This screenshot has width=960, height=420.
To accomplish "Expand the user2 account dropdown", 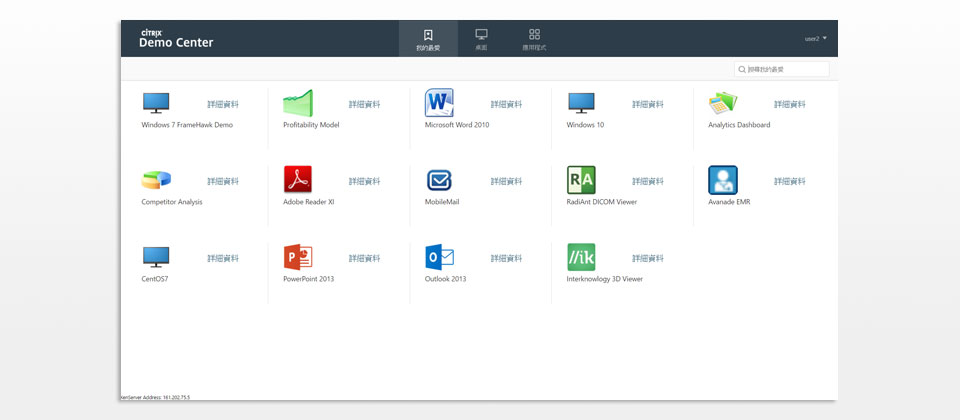I will click(815, 38).
